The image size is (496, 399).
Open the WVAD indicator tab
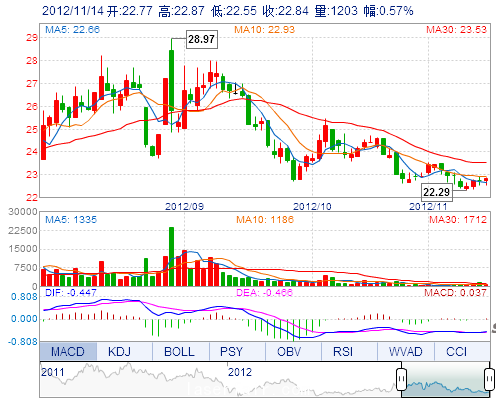[405, 351]
